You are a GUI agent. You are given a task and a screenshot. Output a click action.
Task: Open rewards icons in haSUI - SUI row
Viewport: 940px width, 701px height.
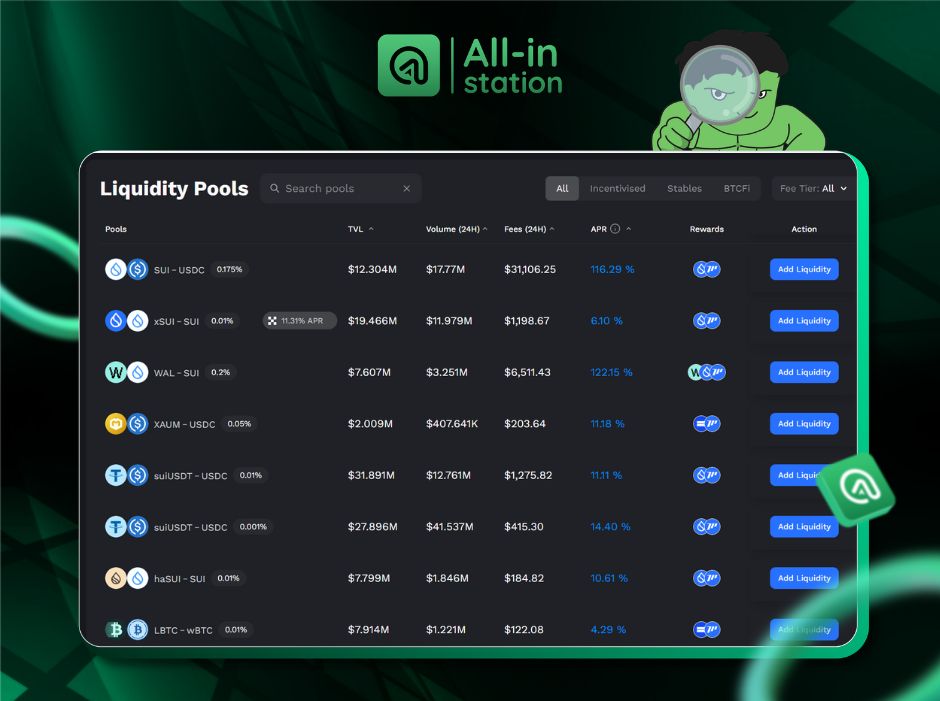coord(707,578)
